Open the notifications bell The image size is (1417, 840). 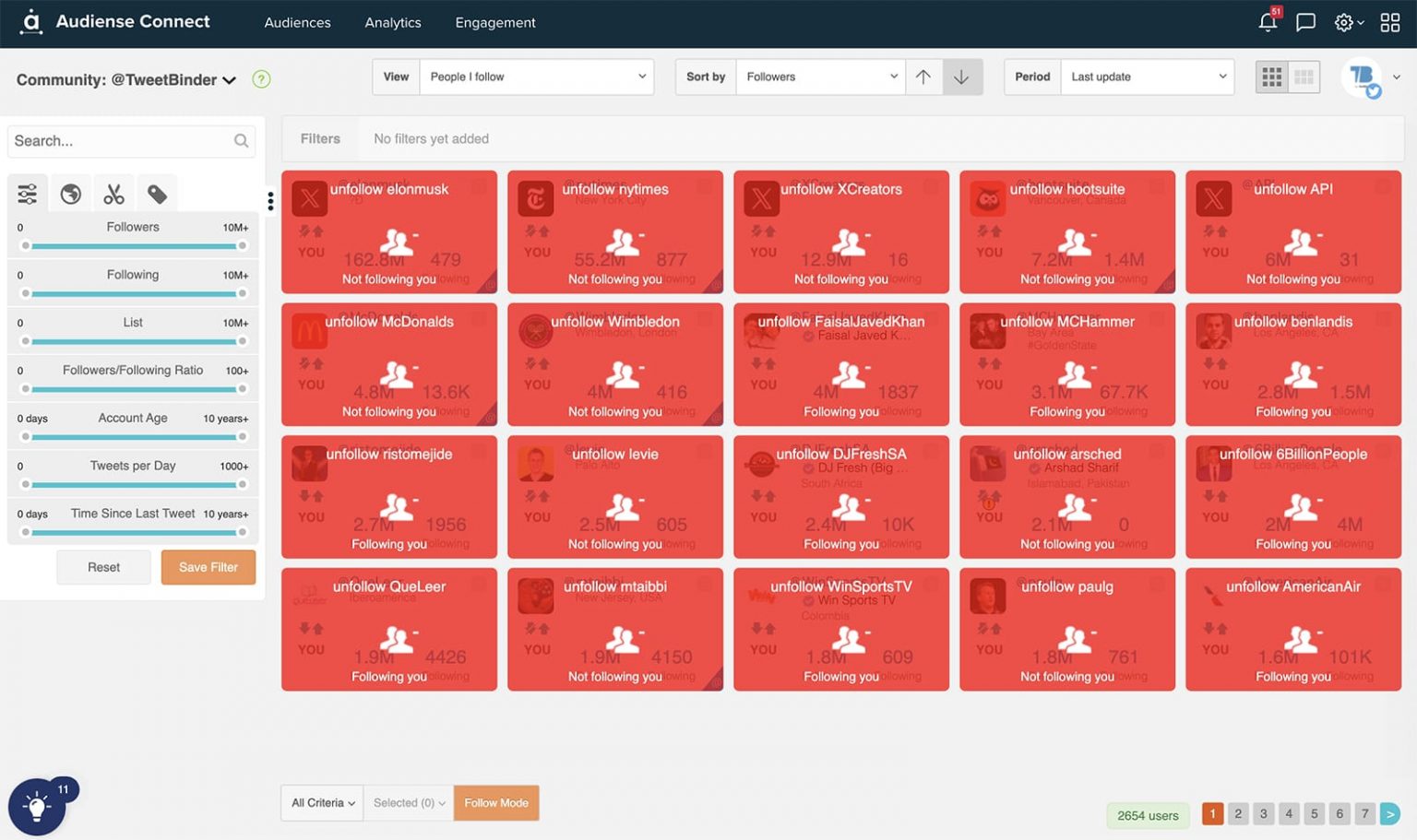[x=1268, y=22]
